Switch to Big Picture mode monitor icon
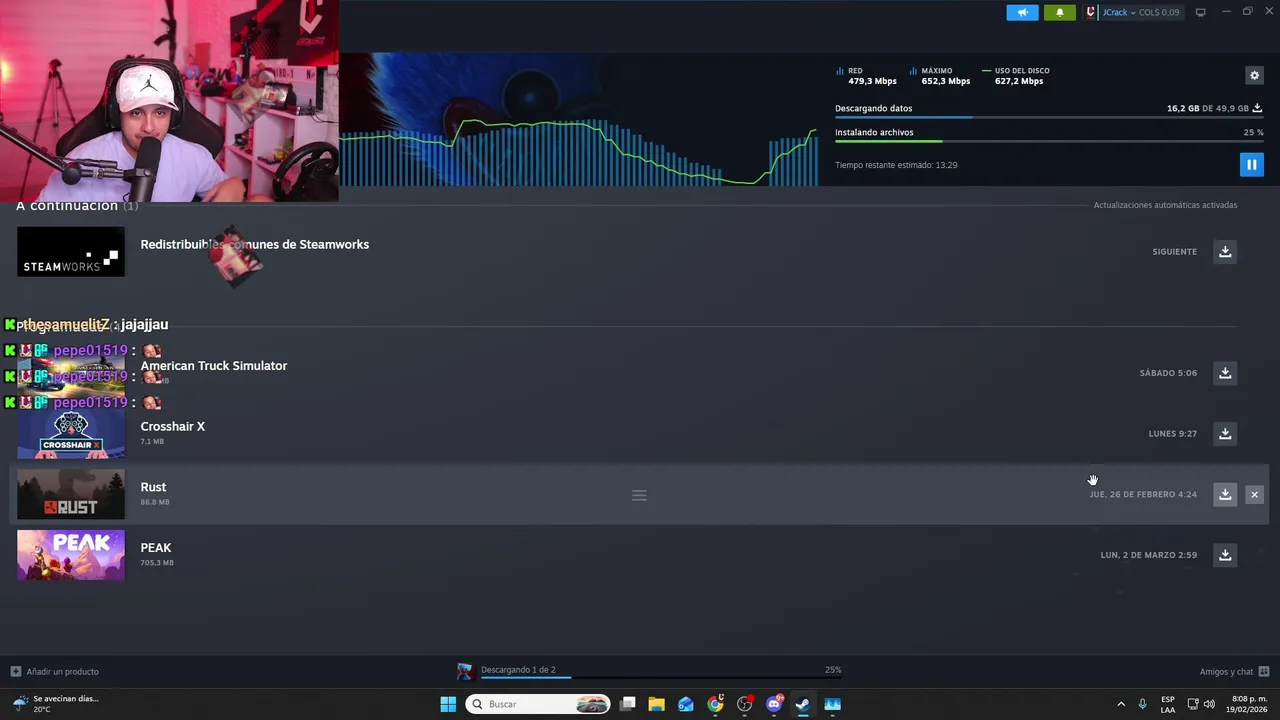This screenshot has height=720, width=1280. pos(1201,12)
